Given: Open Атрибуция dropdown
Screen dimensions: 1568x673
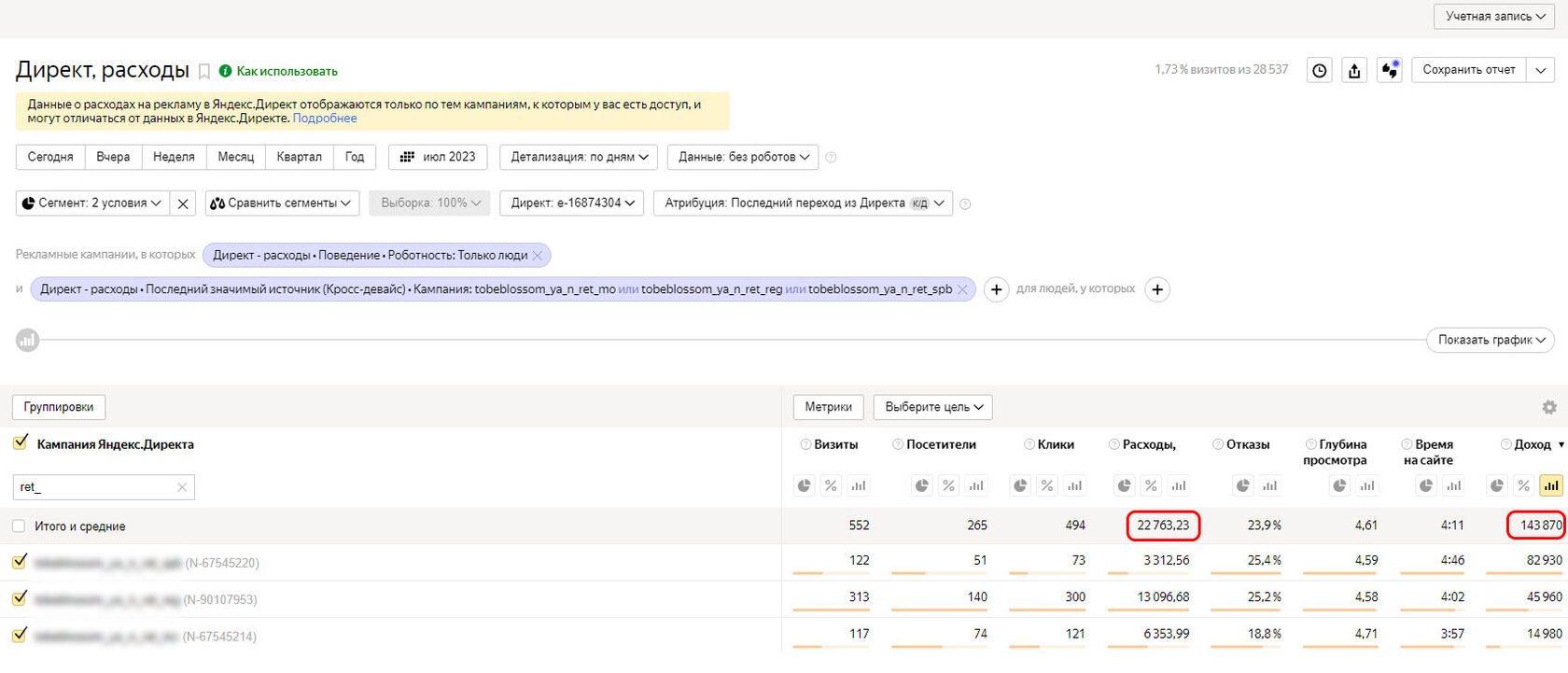Looking at the screenshot, I should pyautogui.click(x=804, y=203).
